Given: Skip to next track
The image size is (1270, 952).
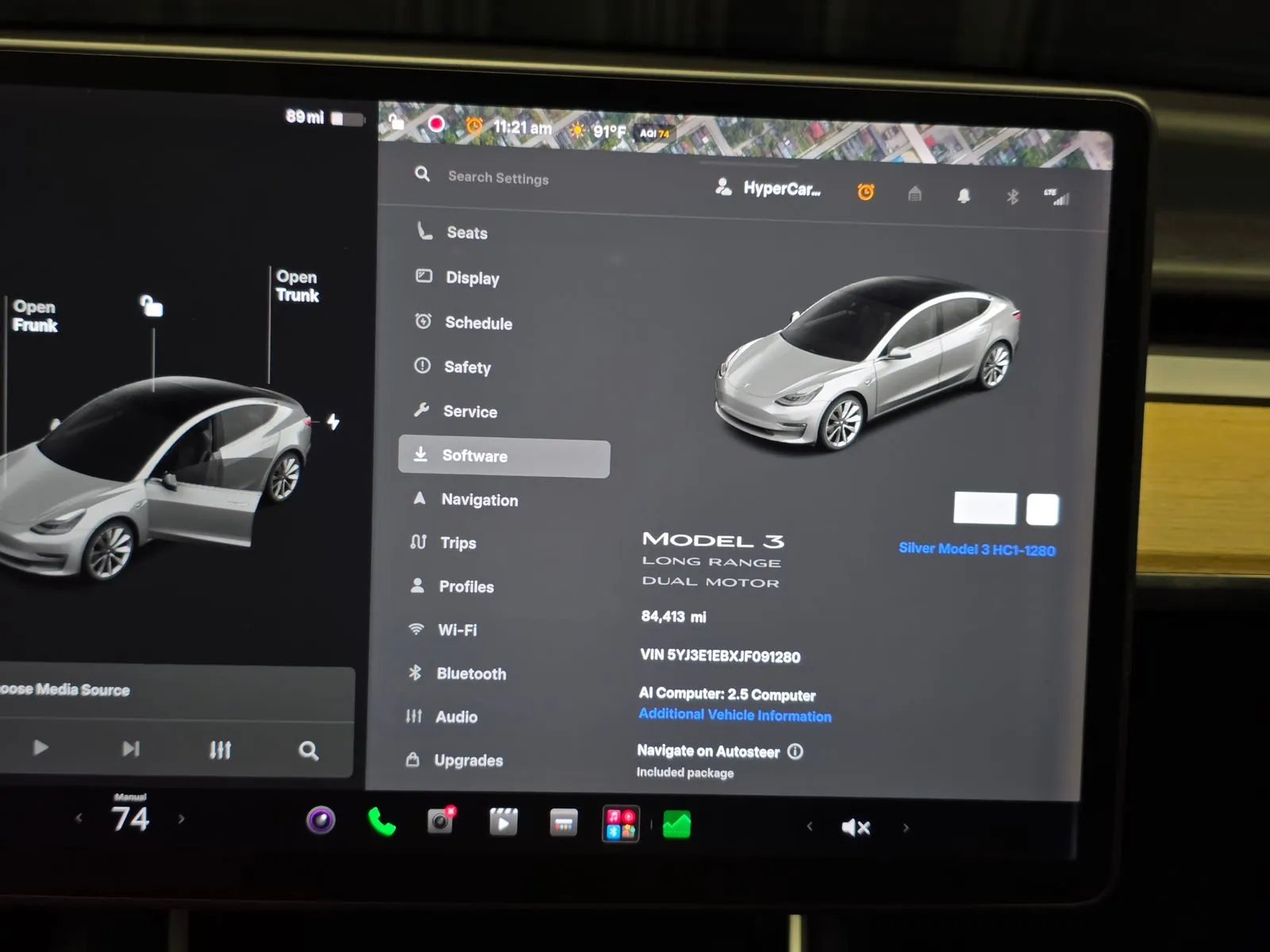Looking at the screenshot, I should [131, 748].
